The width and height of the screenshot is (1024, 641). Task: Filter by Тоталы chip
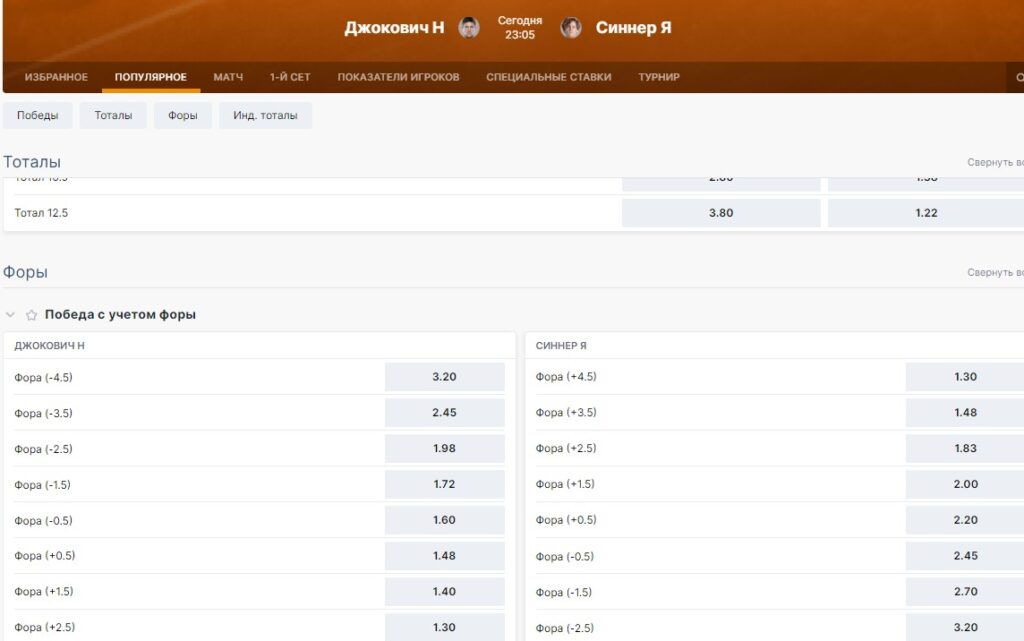(x=113, y=116)
